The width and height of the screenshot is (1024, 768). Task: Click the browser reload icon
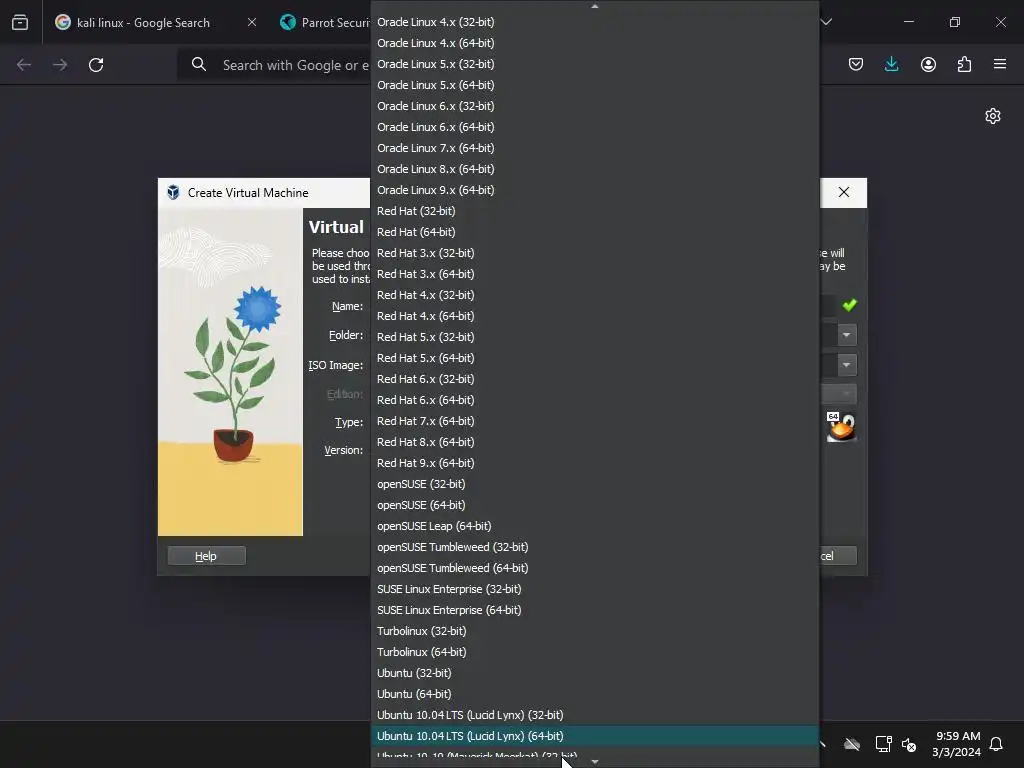coord(96,65)
